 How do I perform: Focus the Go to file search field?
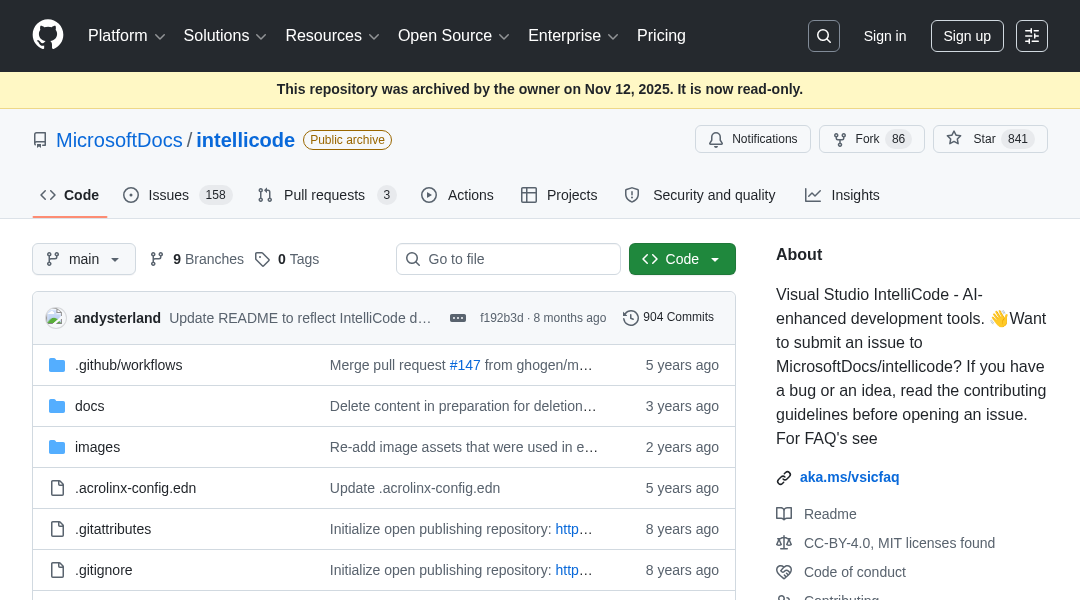pyautogui.click(x=508, y=259)
